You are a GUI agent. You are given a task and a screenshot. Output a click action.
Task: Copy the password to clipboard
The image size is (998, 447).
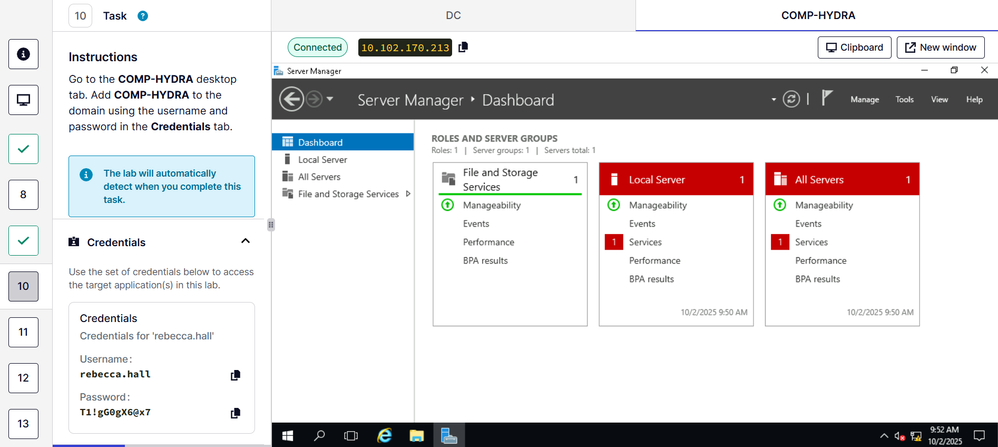coord(235,412)
